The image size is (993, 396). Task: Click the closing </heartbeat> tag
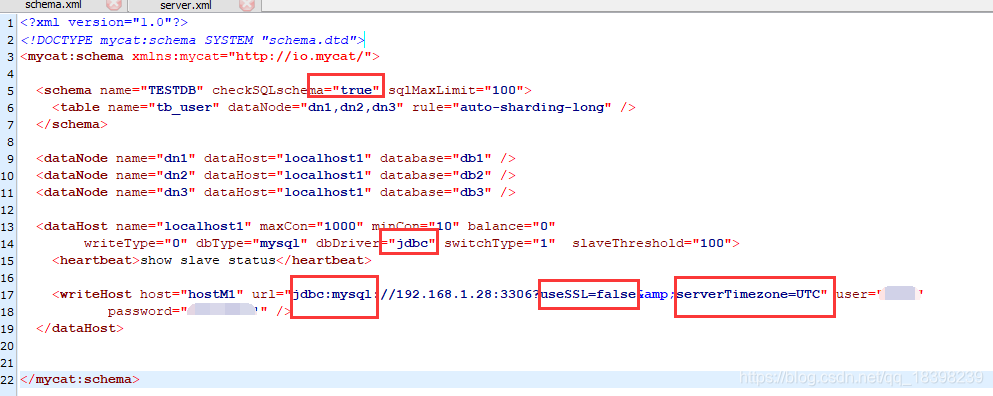click(324, 260)
